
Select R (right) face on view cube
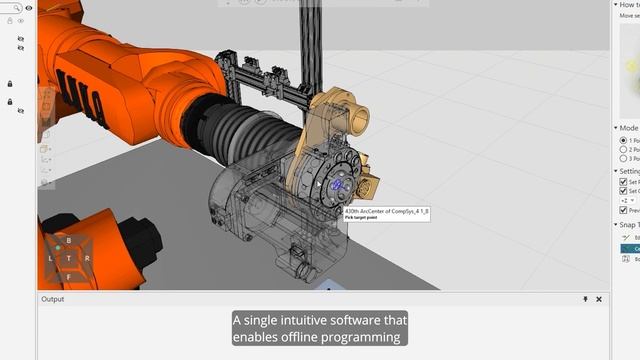(x=87, y=258)
